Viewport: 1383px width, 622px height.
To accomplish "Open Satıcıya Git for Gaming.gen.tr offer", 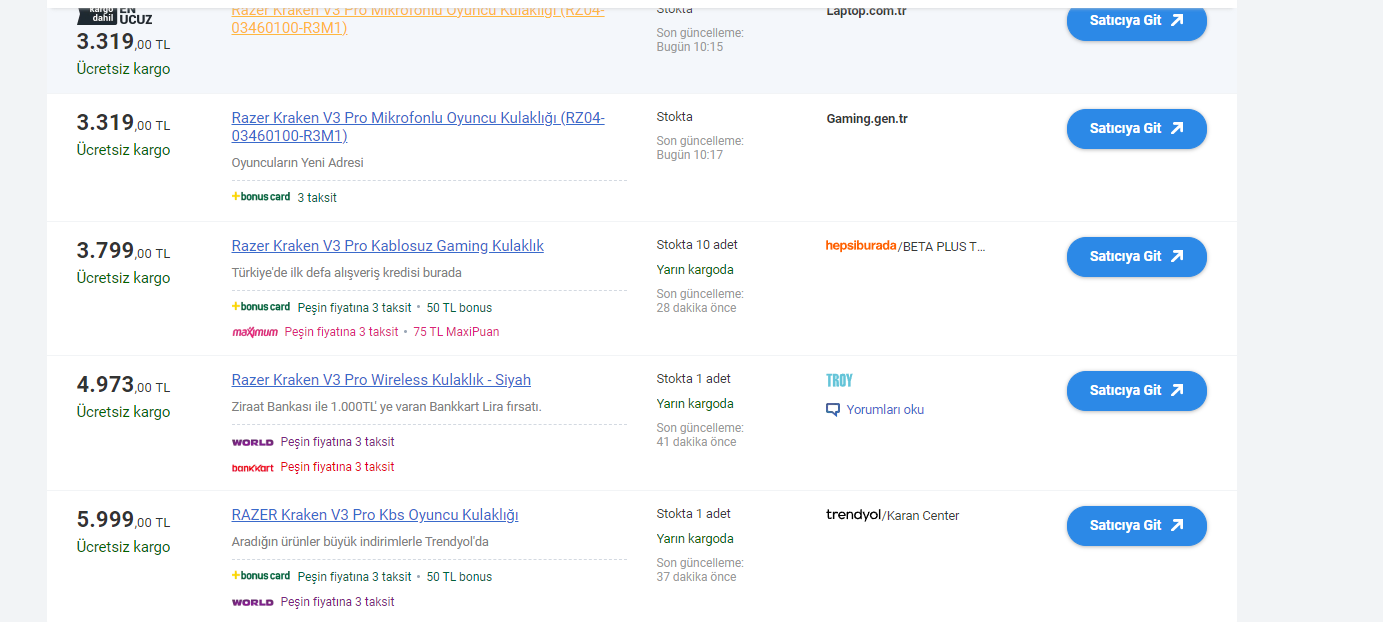I will (x=1136, y=128).
